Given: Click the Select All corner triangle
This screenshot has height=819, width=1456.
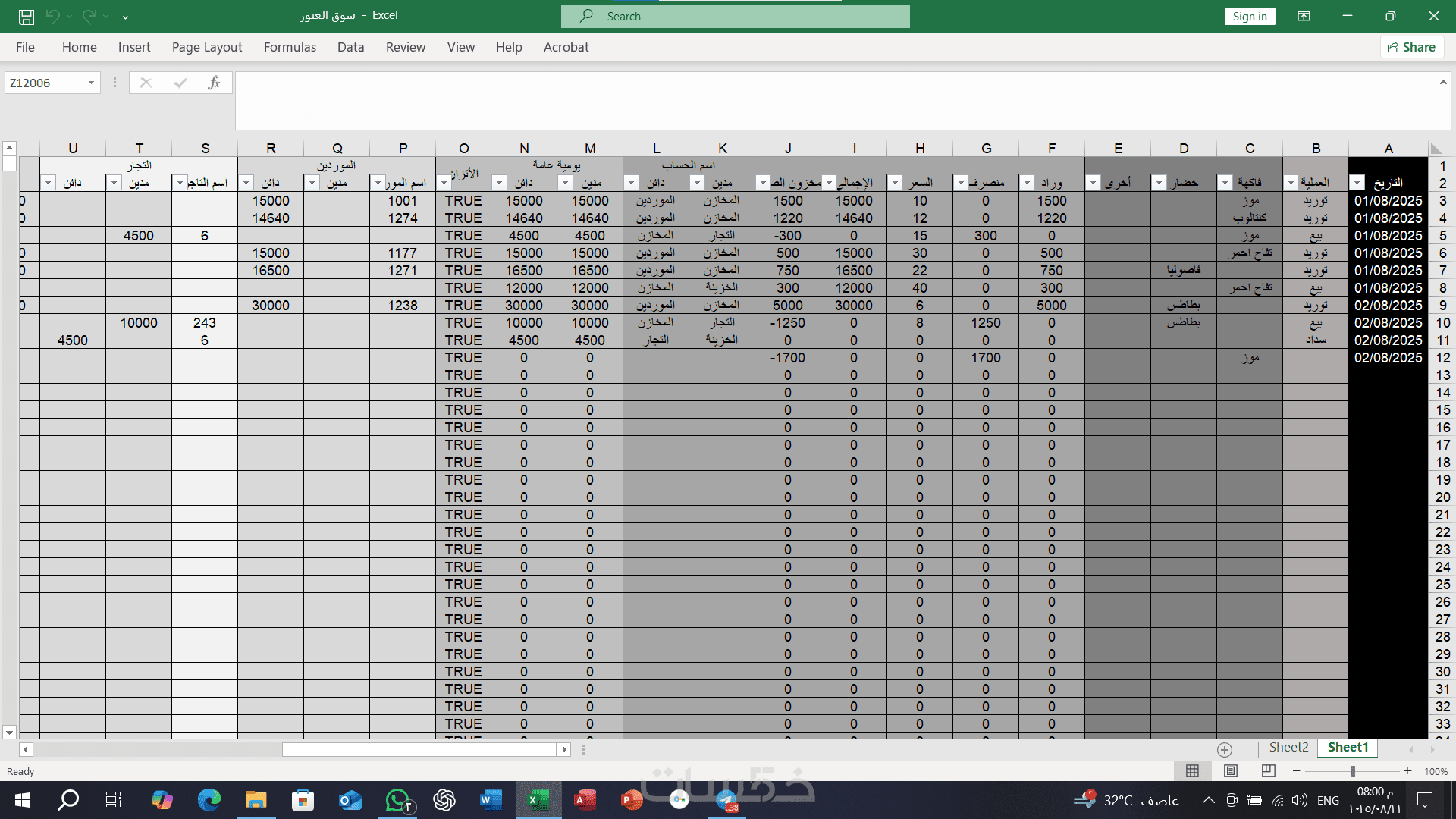Looking at the screenshot, I should [x=1436, y=149].
